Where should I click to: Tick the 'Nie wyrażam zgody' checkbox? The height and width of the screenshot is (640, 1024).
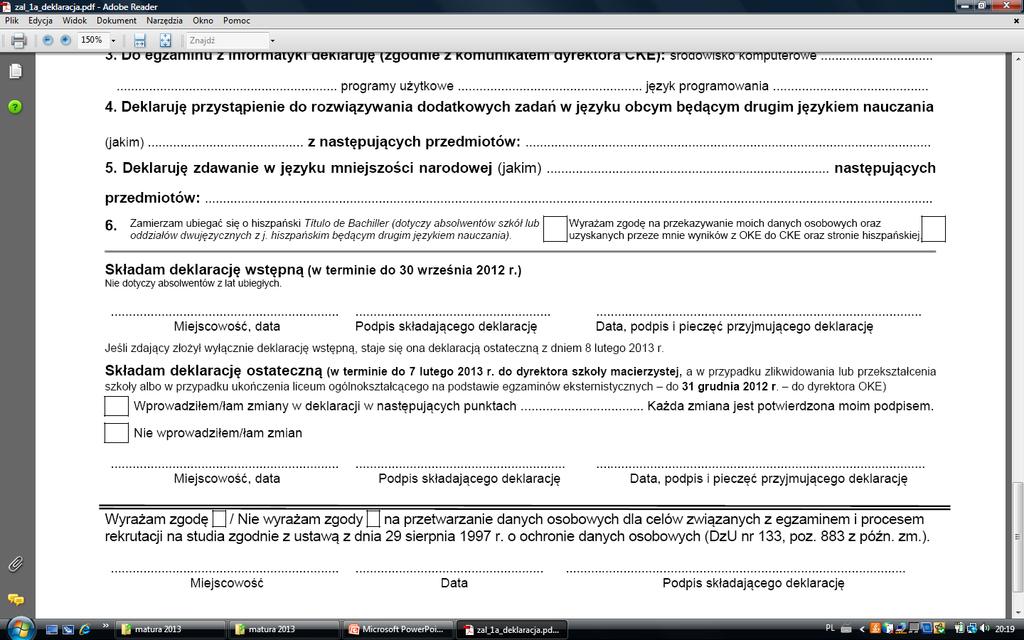tap(373, 519)
